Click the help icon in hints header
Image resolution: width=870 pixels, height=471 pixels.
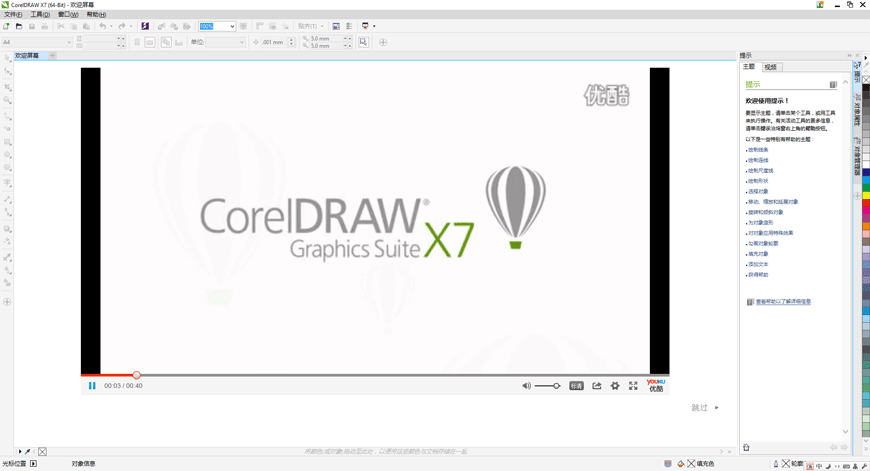click(833, 84)
